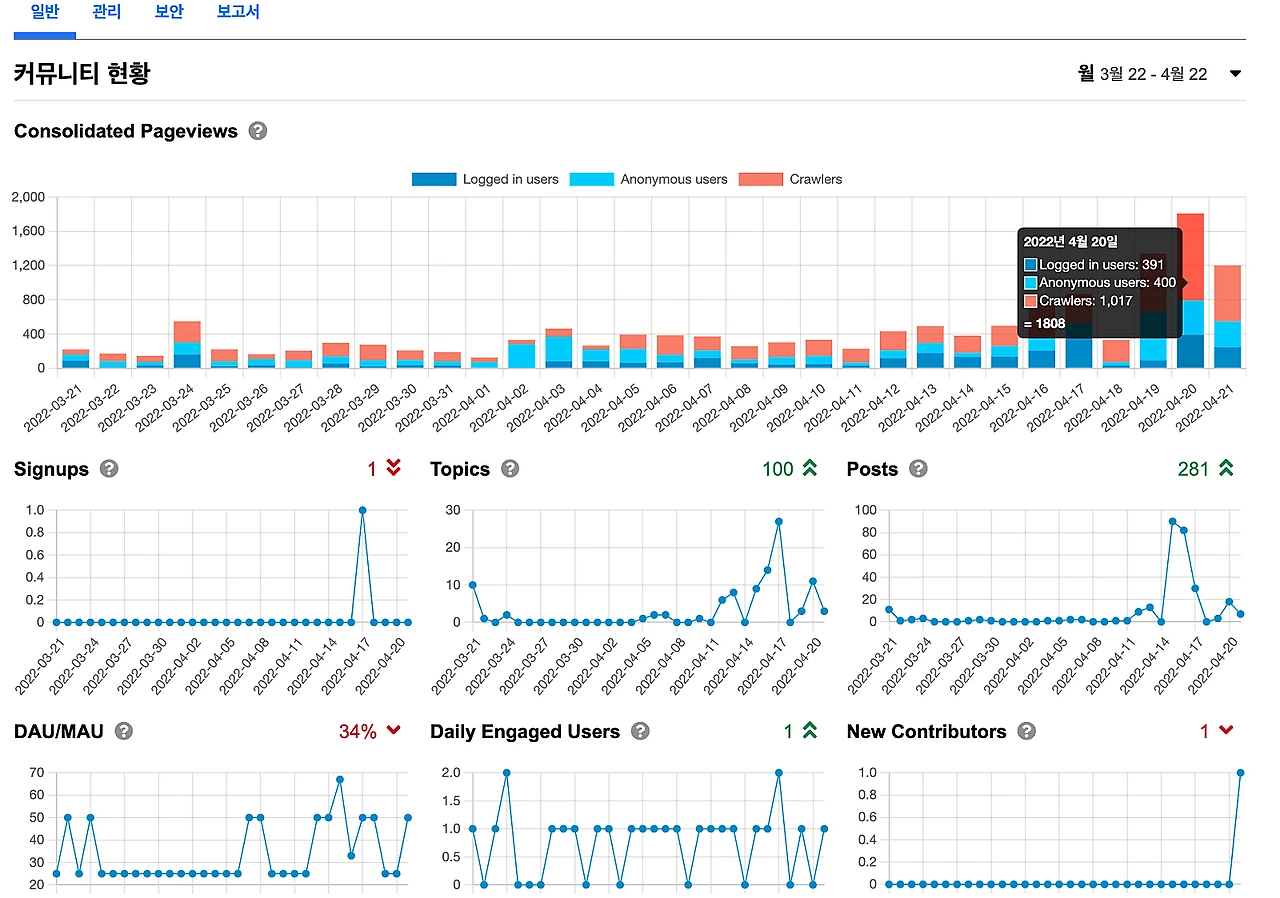This screenshot has height=898, width=1280.
Task: Click the Signups question mark help icon
Action: pos(108,469)
